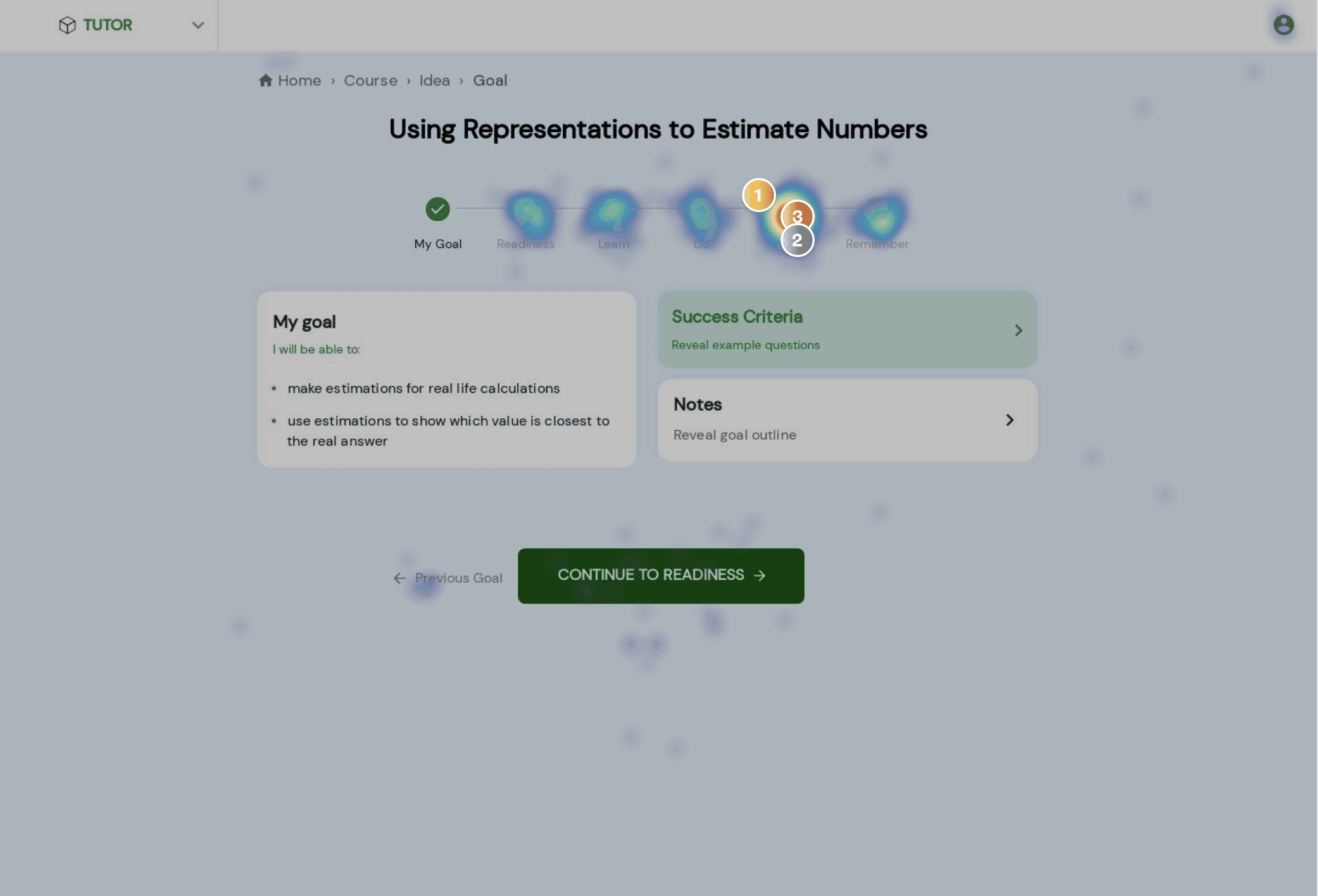
Task: Go to Idea in breadcrumb
Action: pos(434,80)
